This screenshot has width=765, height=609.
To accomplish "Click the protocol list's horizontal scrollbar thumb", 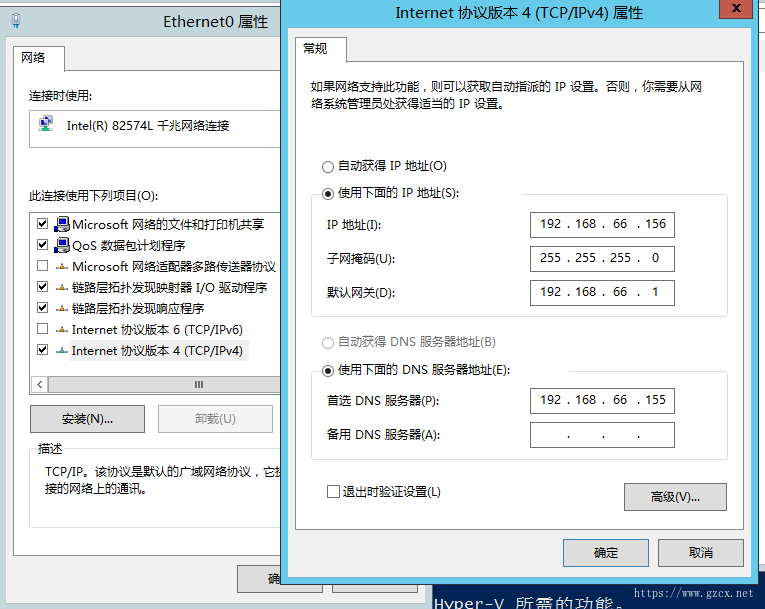I will (165, 385).
